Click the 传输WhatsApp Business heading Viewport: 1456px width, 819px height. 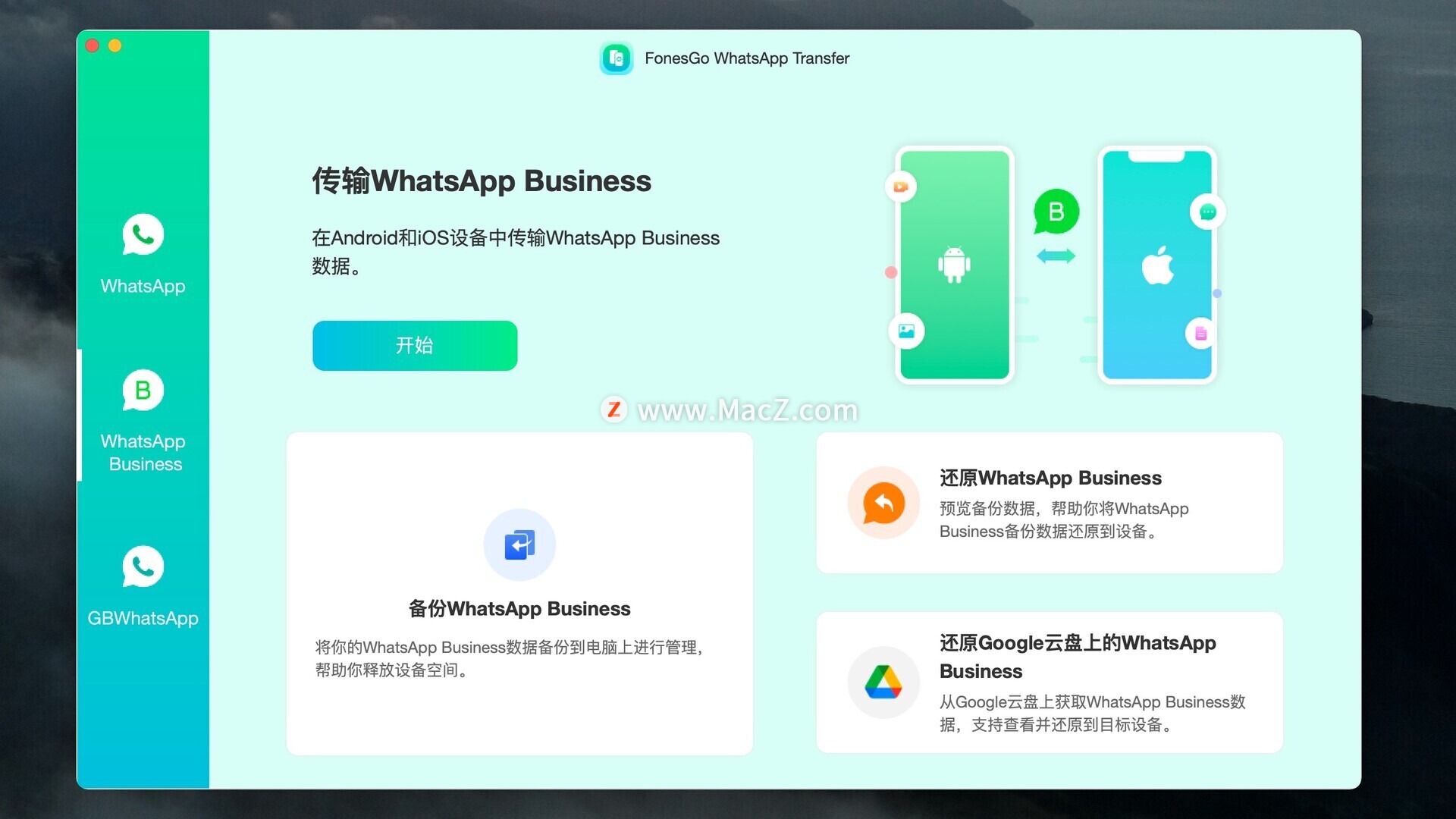coord(482,181)
